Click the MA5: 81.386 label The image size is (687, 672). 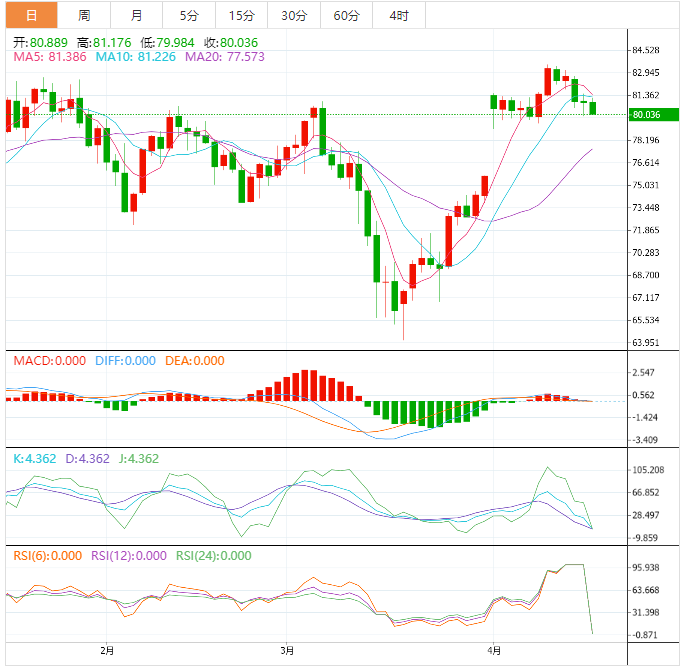50,57
